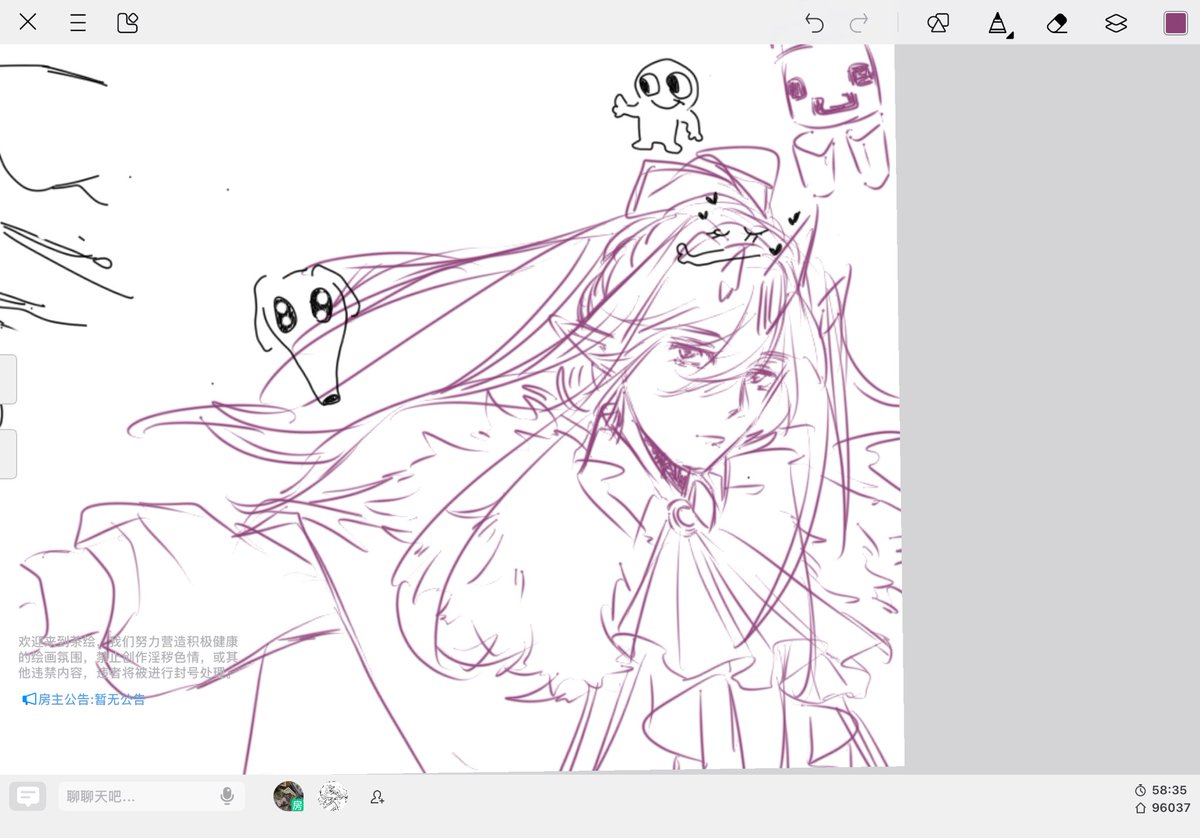Open the shapes tool
The height and width of the screenshot is (838, 1200).
coord(938,23)
